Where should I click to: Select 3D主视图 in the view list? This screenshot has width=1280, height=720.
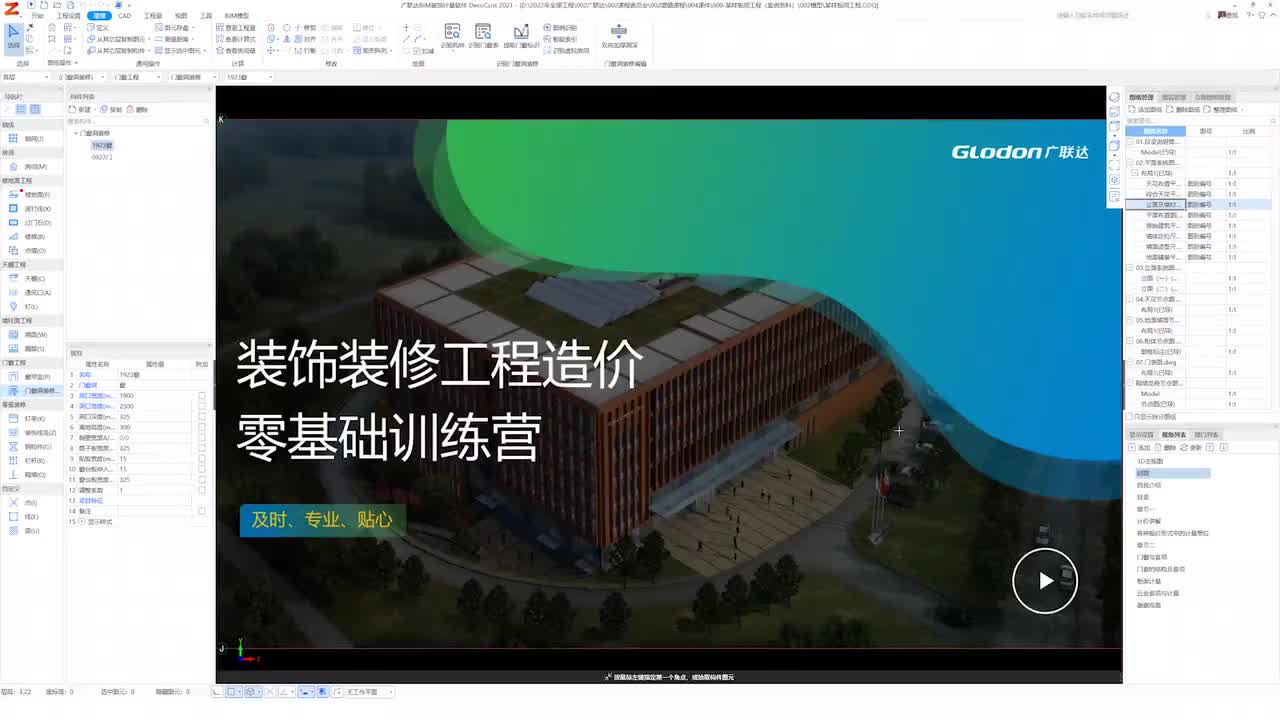coord(1150,461)
